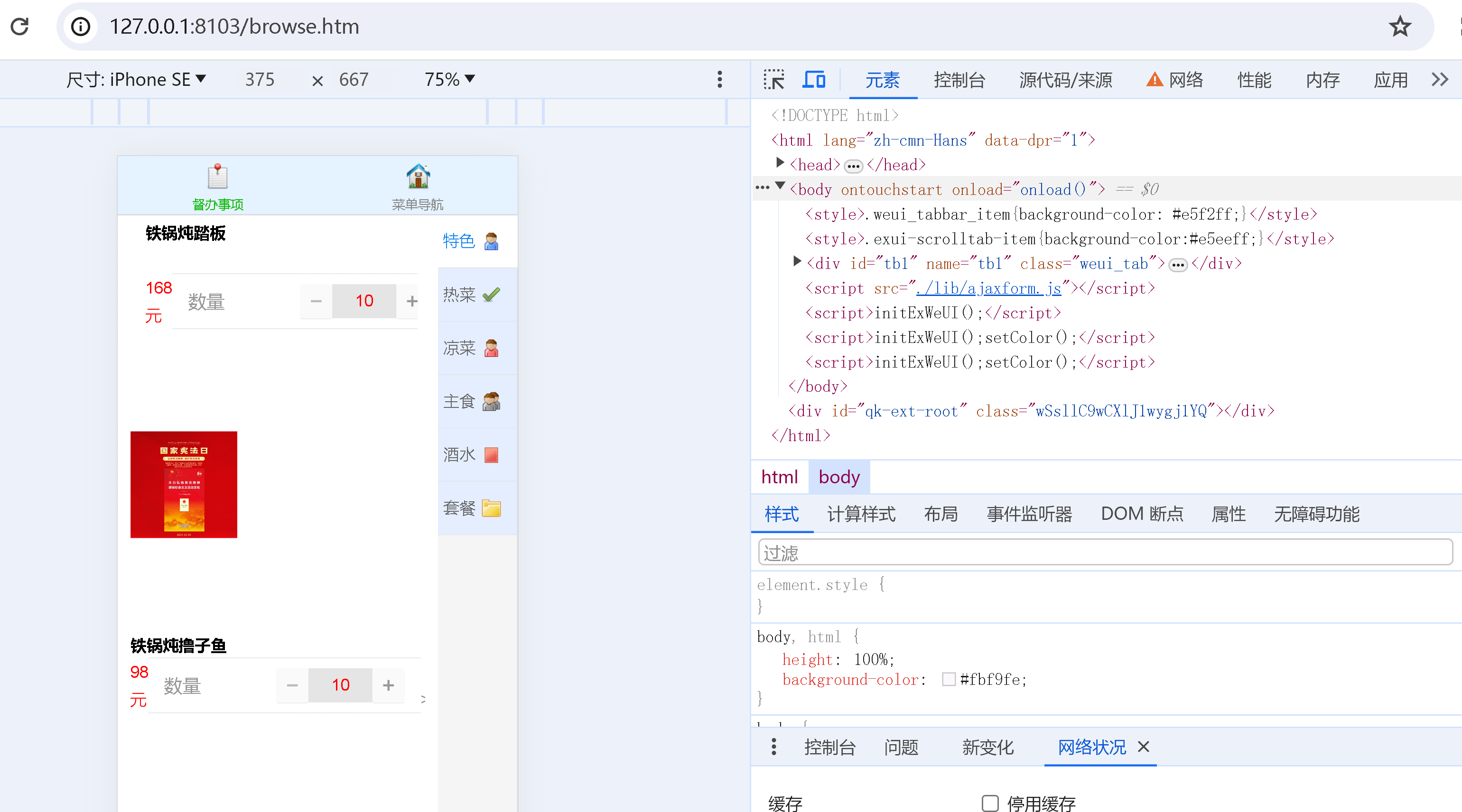1462x812 pixels.
Task: Decrease quantity for 铁锅炖撸子鱼
Action: (x=292, y=685)
